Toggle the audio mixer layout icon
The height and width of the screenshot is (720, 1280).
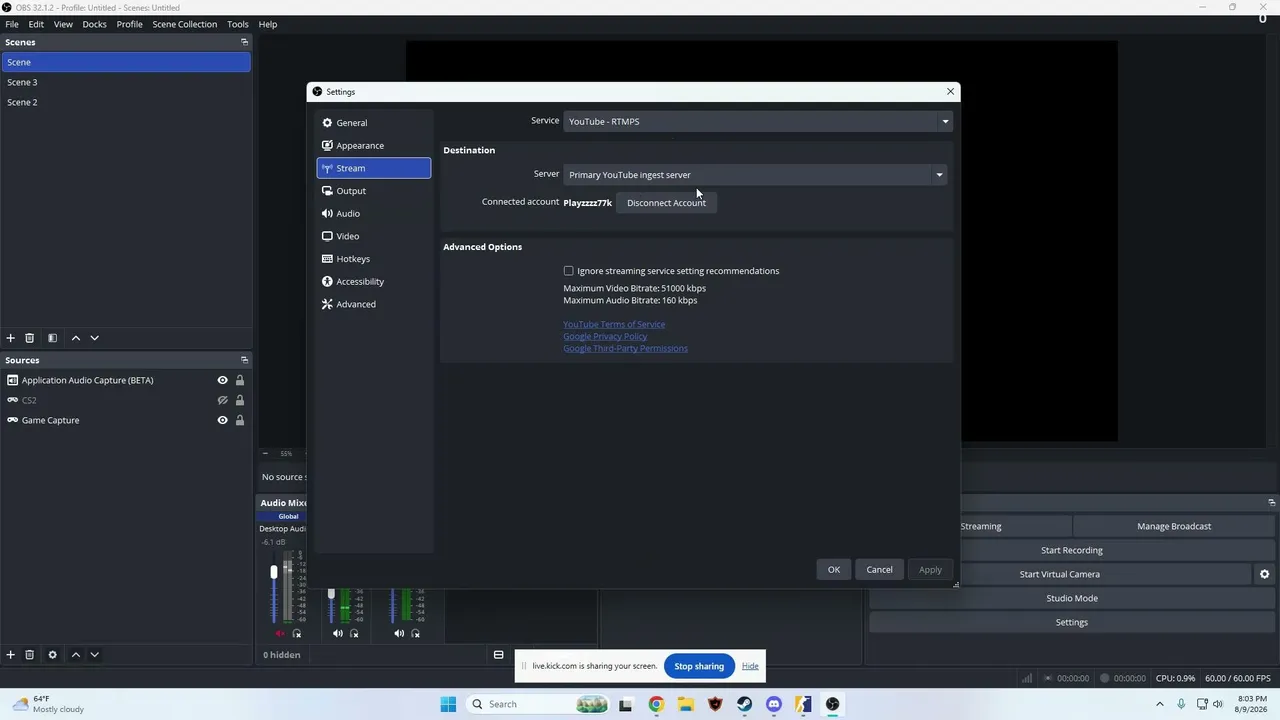pyautogui.click(x=498, y=655)
